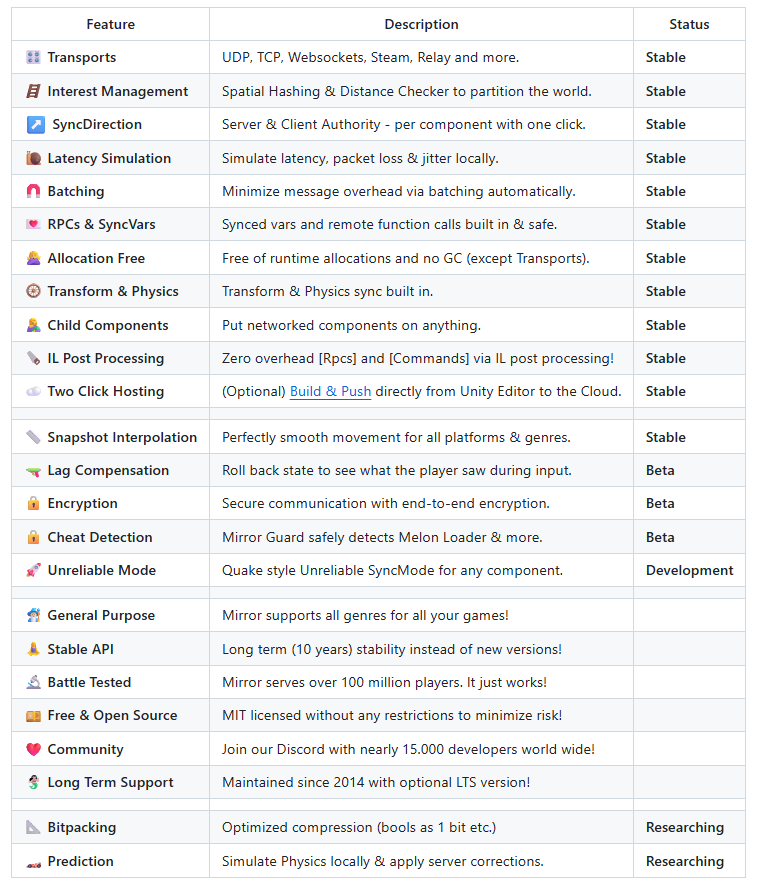Click the Lag Compensation feature name

pos(108,470)
